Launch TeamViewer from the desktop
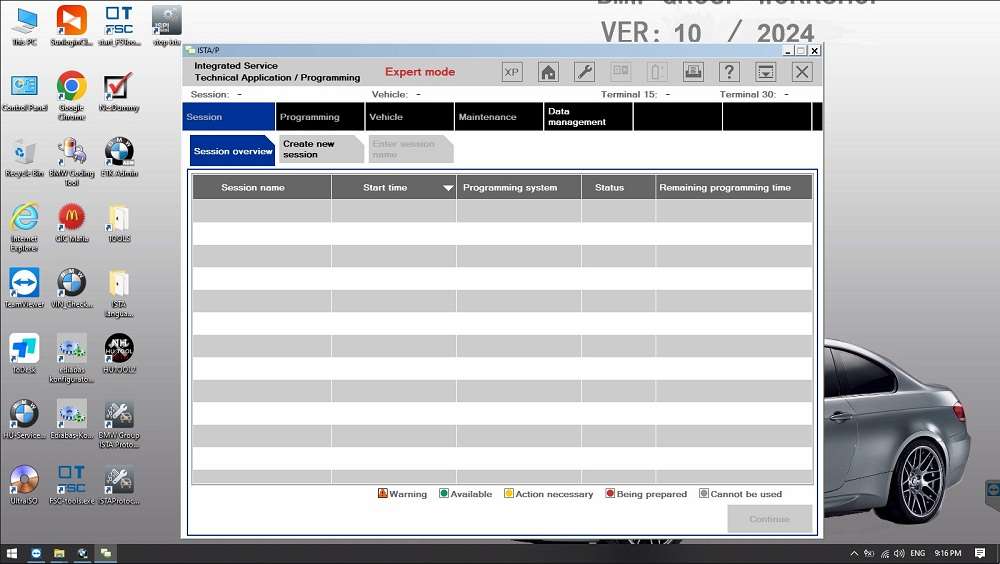 coord(24,284)
